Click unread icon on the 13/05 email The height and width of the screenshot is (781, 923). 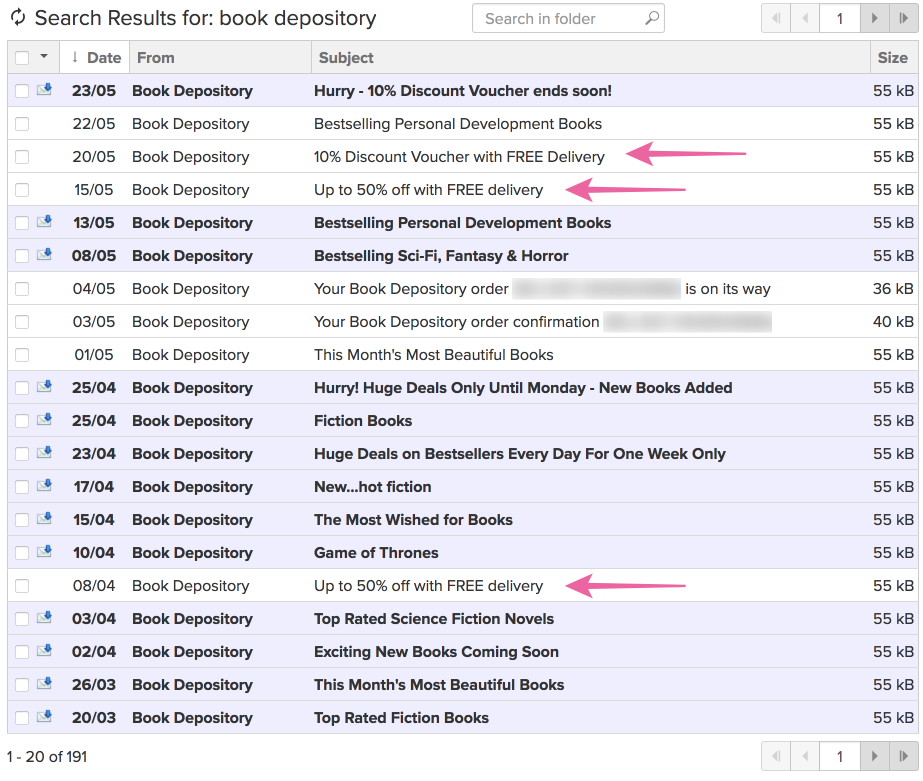click(x=44, y=221)
